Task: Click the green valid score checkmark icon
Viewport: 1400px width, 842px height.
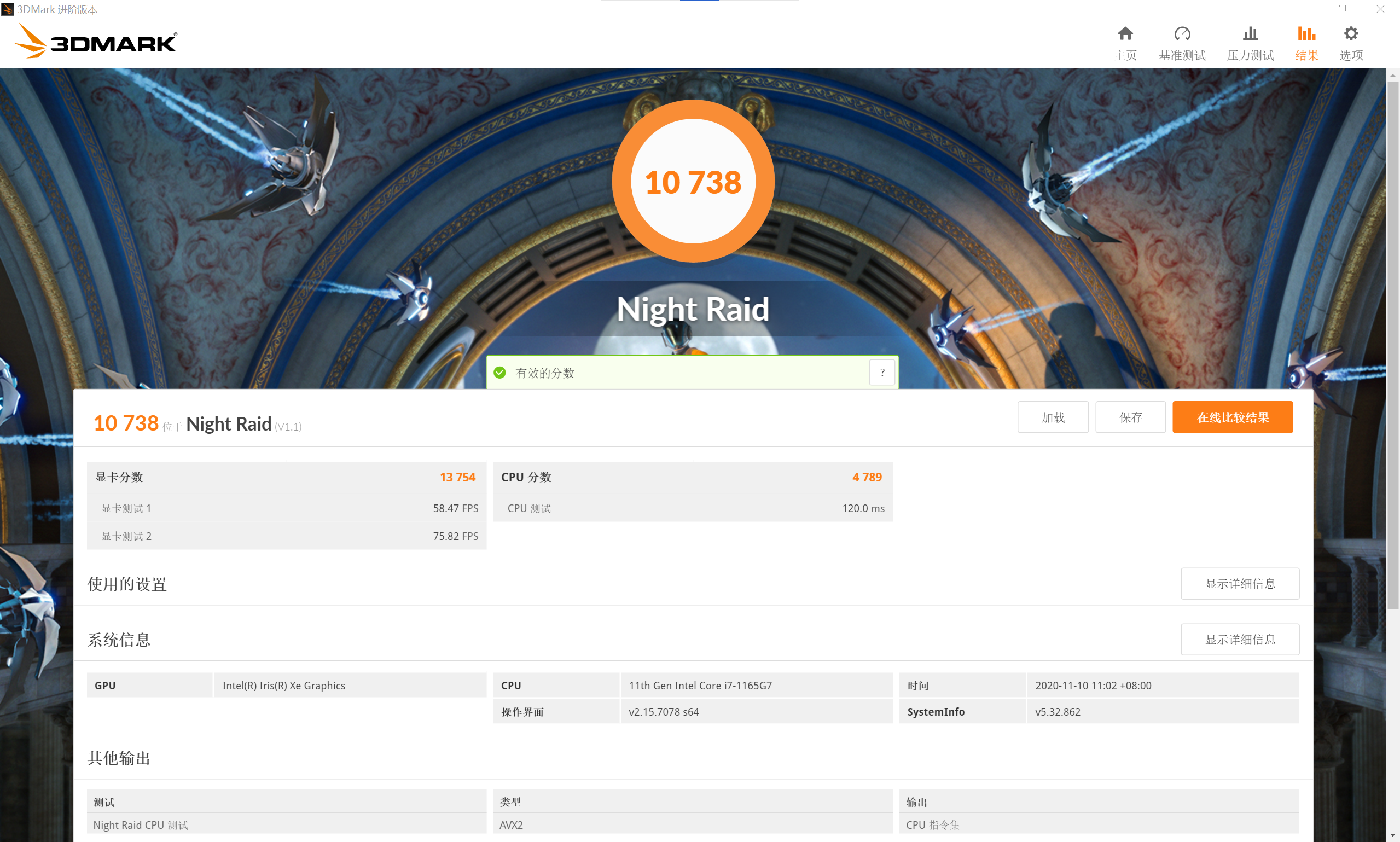Action: [499, 373]
